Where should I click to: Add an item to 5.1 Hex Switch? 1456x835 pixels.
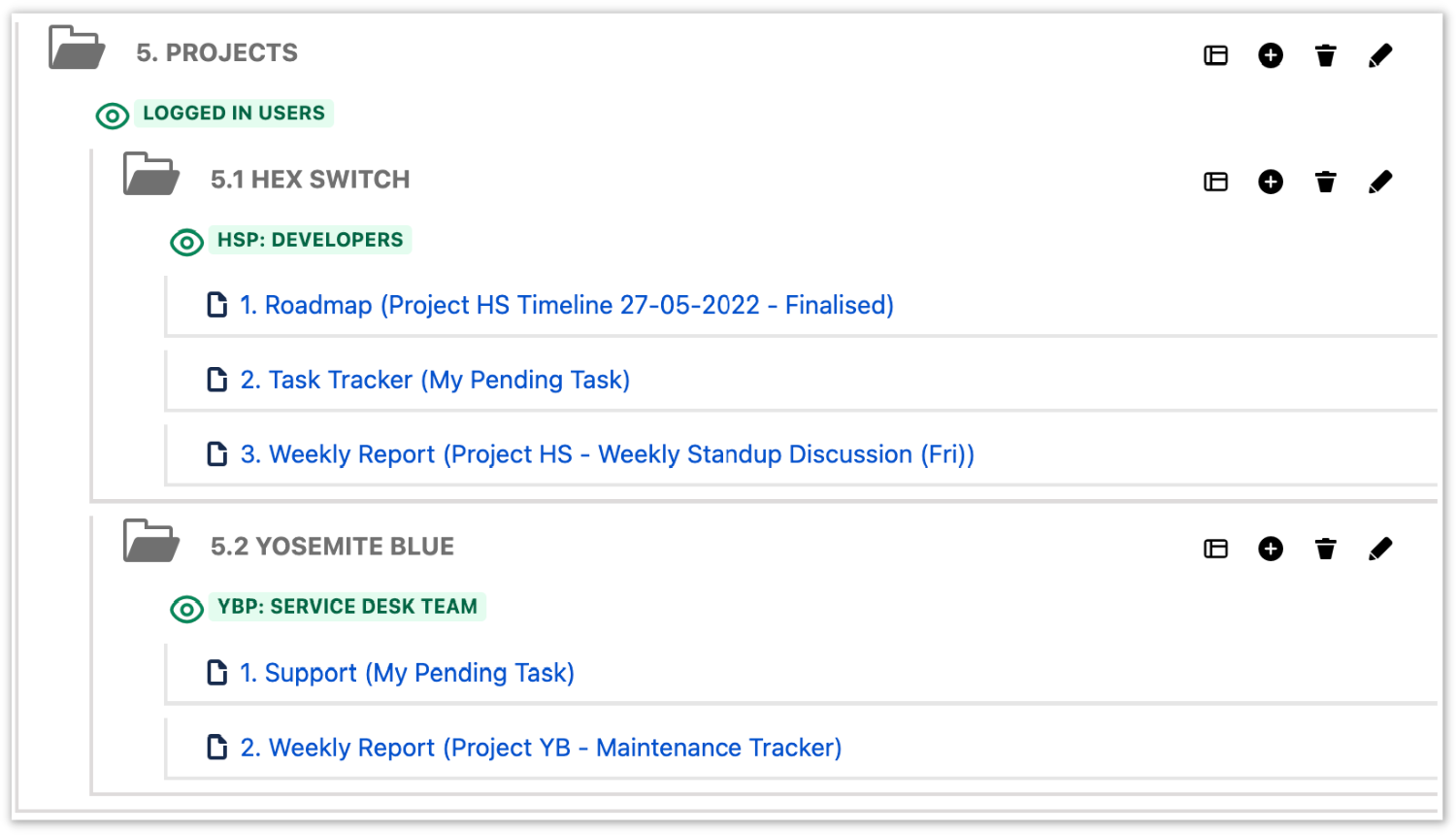coord(1270,182)
